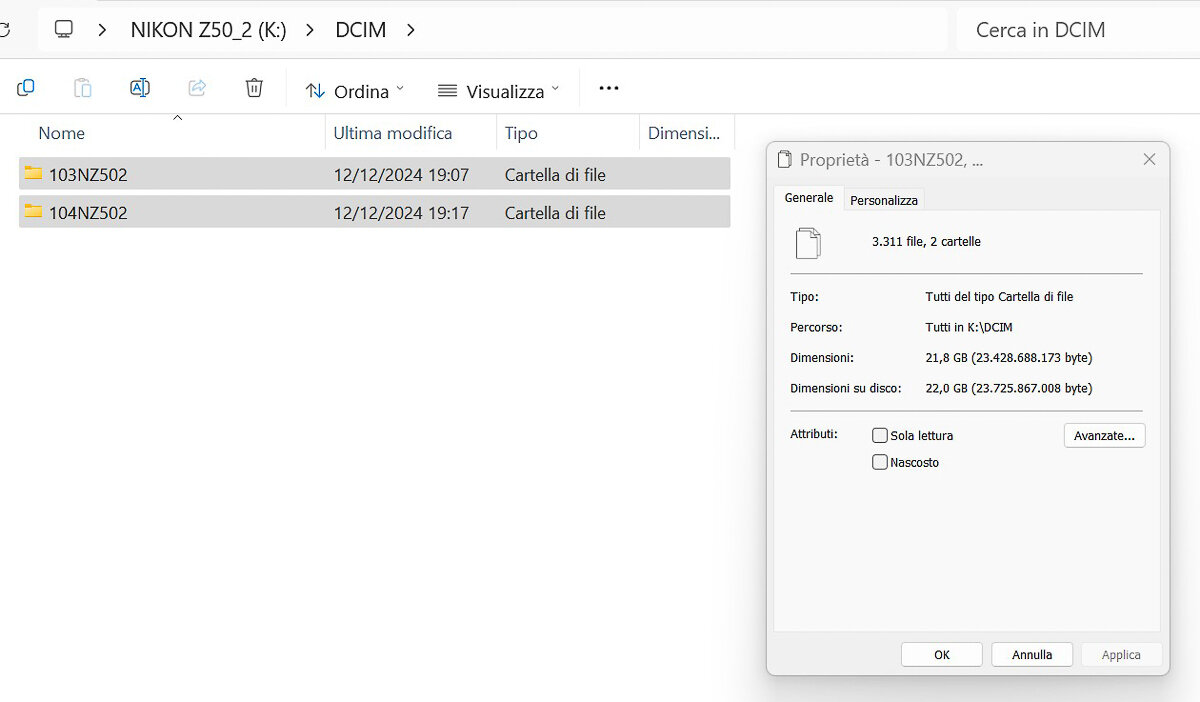1200x702 pixels.
Task: Expand the chevron after DCIM in the path
Action: pyautogui.click(x=411, y=30)
